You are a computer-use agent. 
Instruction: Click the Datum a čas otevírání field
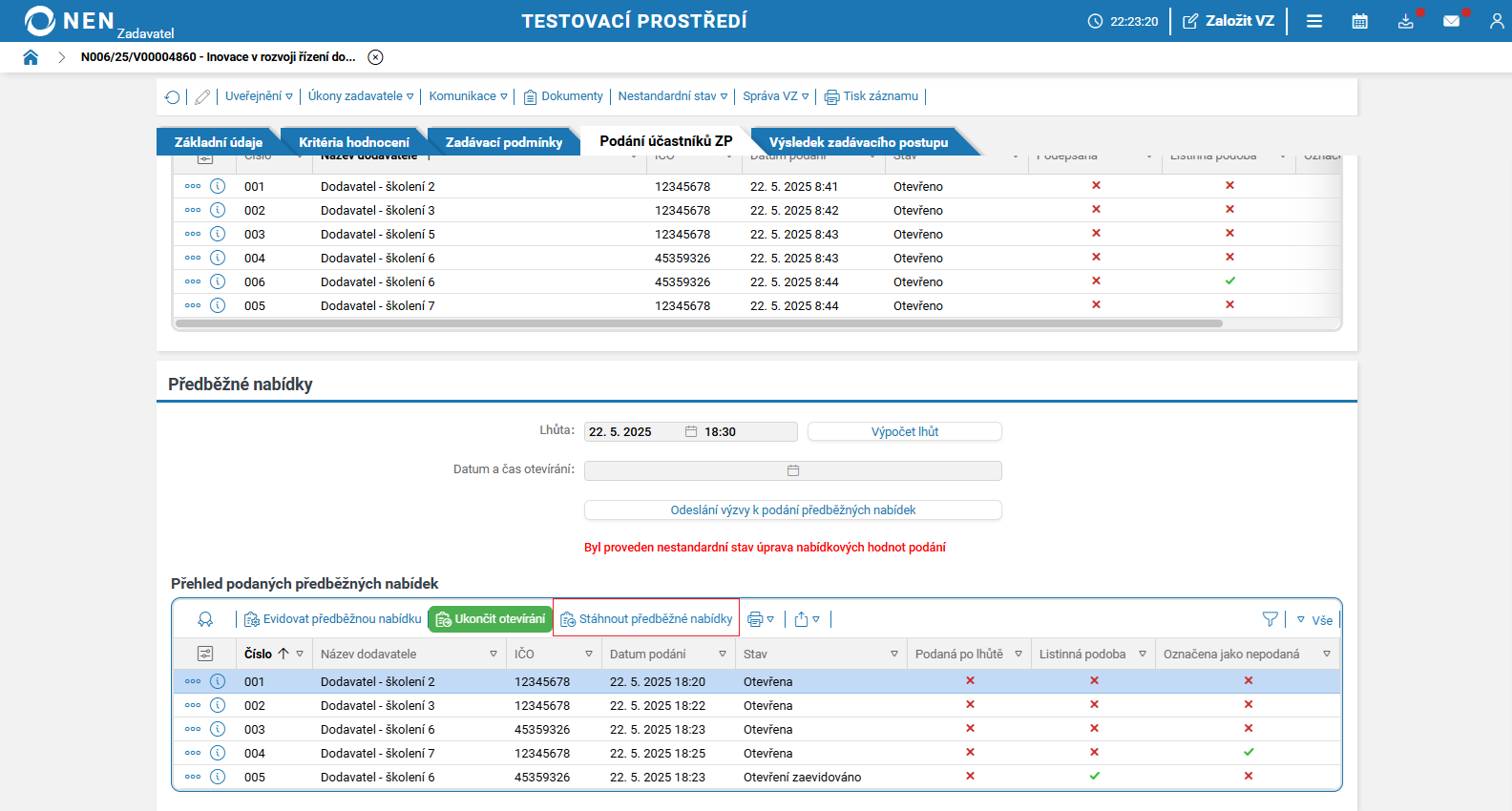[793, 470]
